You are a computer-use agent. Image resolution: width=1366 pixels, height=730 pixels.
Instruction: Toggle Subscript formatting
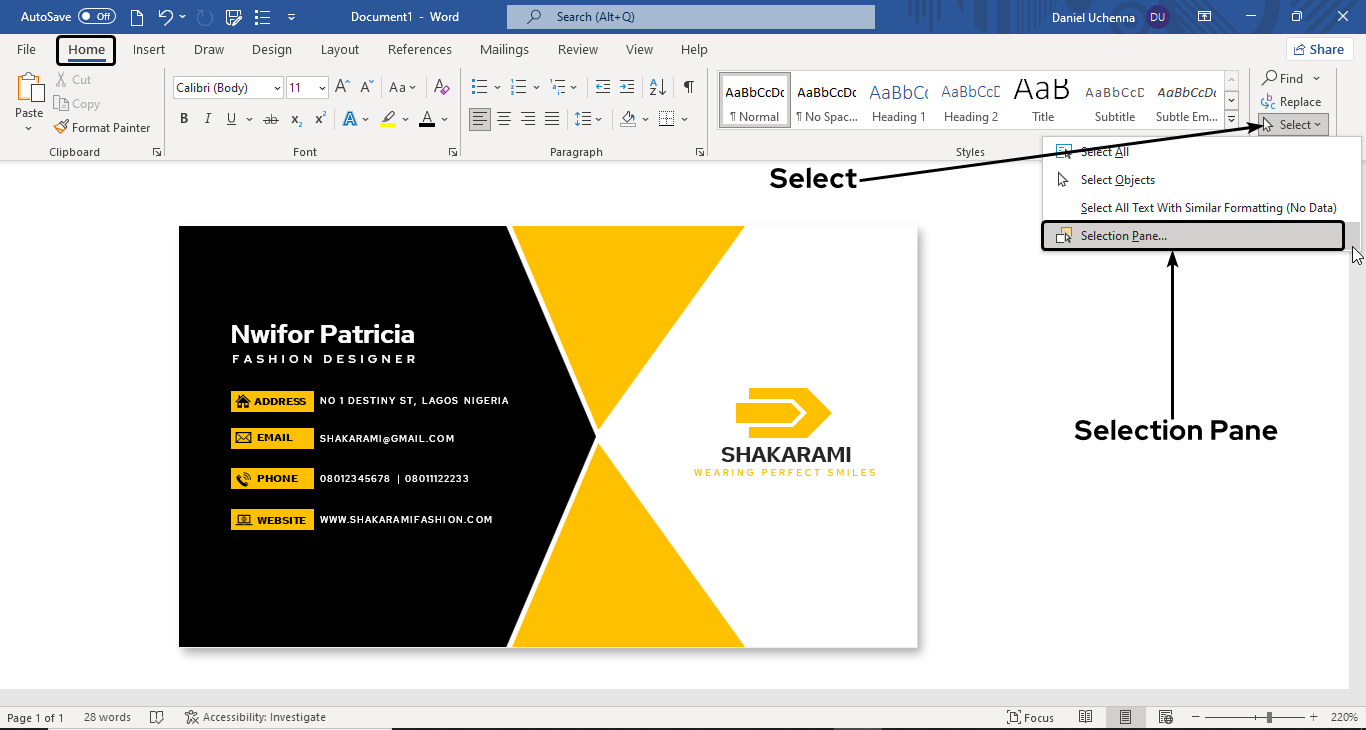(x=296, y=119)
